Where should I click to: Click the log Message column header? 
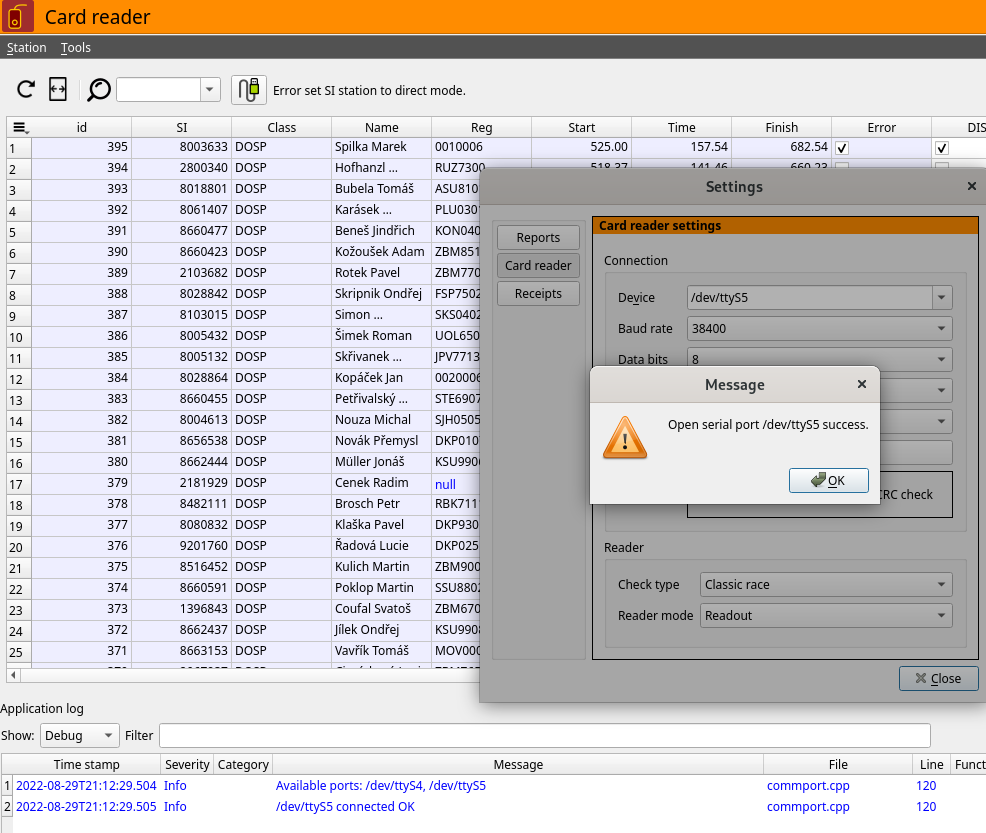518,764
